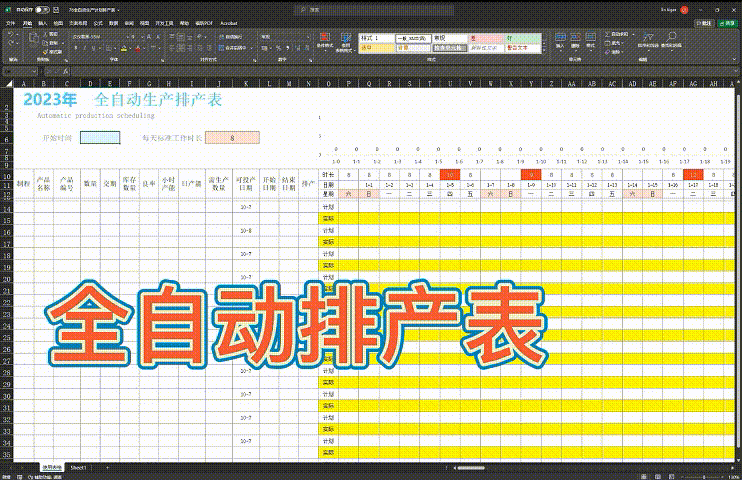Click the Insert cells icon
The image size is (742, 480).
[560, 38]
